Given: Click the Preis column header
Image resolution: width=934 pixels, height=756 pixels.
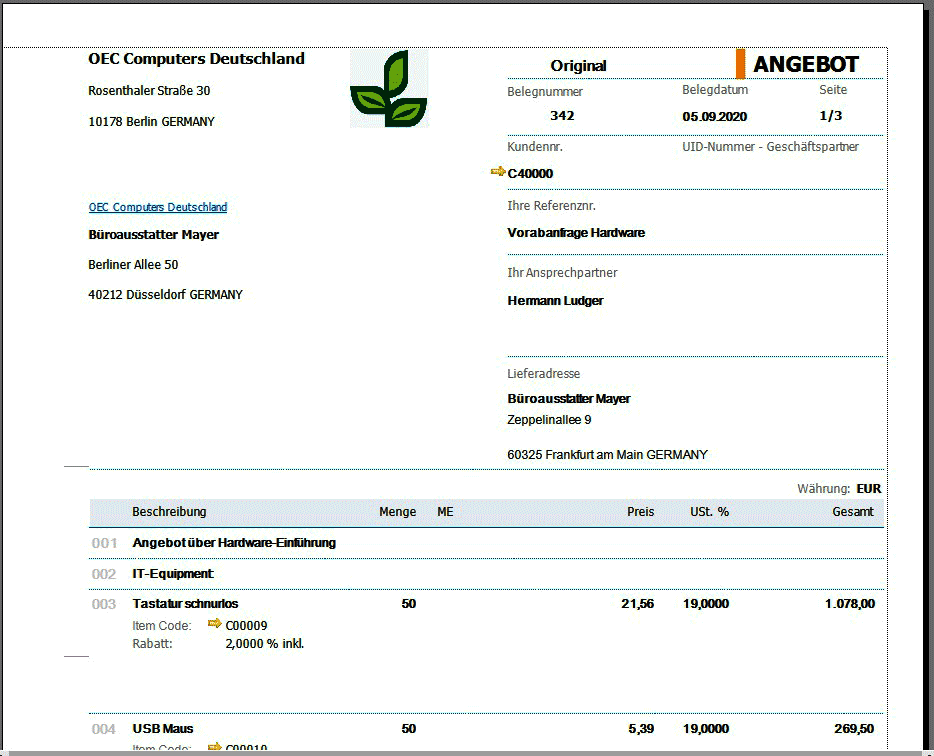Looking at the screenshot, I should click(x=640, y=512).
